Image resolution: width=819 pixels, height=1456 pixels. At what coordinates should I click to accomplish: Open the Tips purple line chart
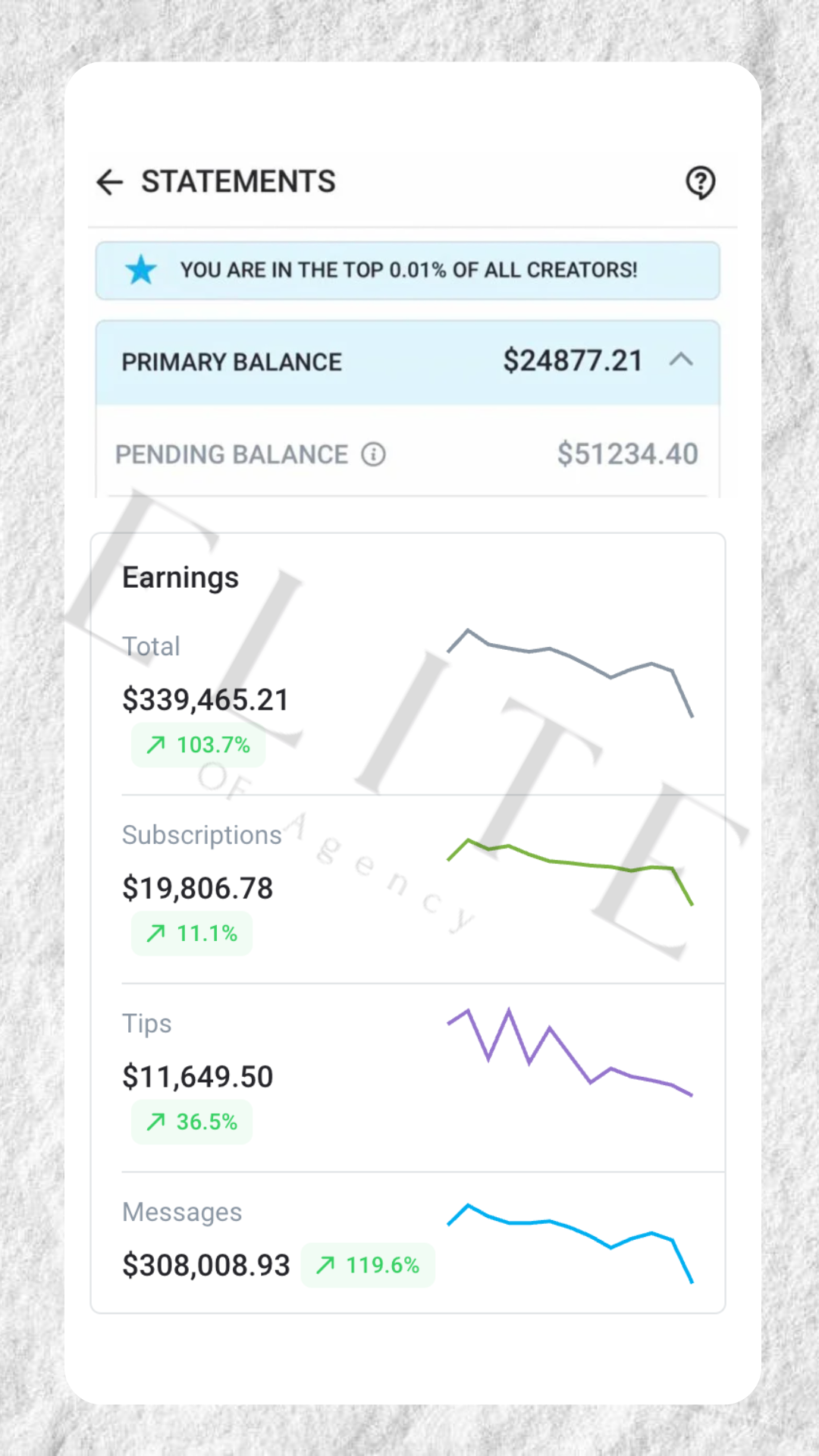570,1050
